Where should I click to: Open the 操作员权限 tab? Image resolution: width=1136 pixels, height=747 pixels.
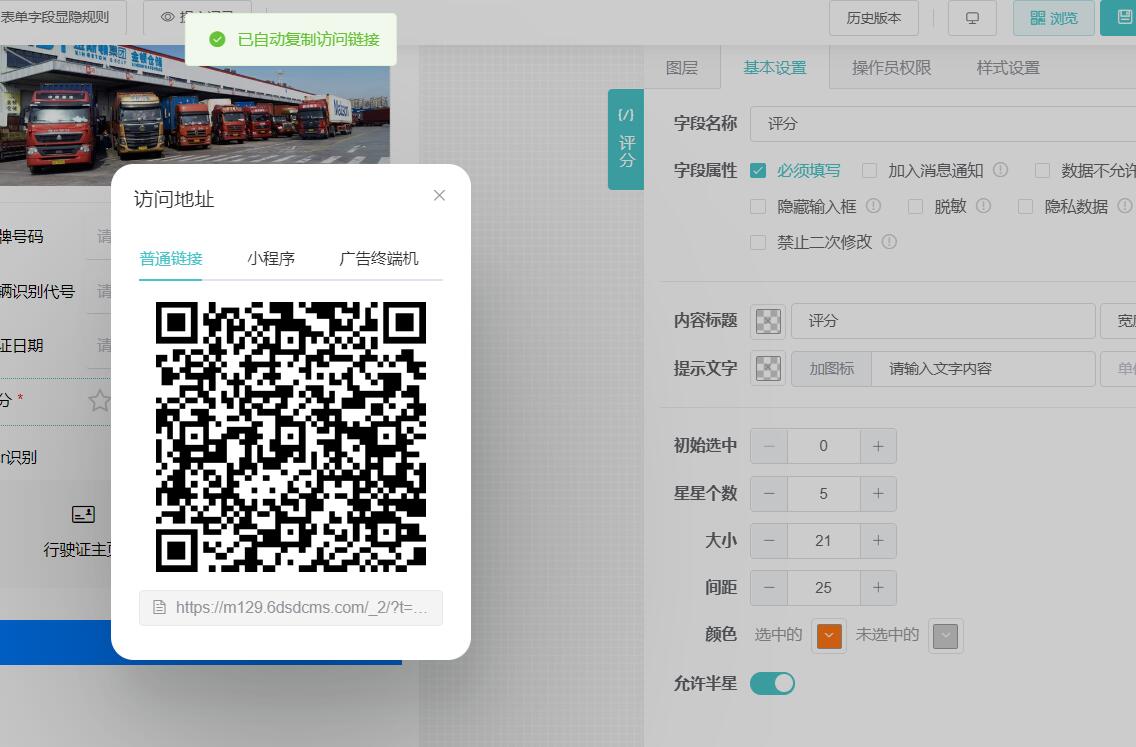tap(891, 68)
